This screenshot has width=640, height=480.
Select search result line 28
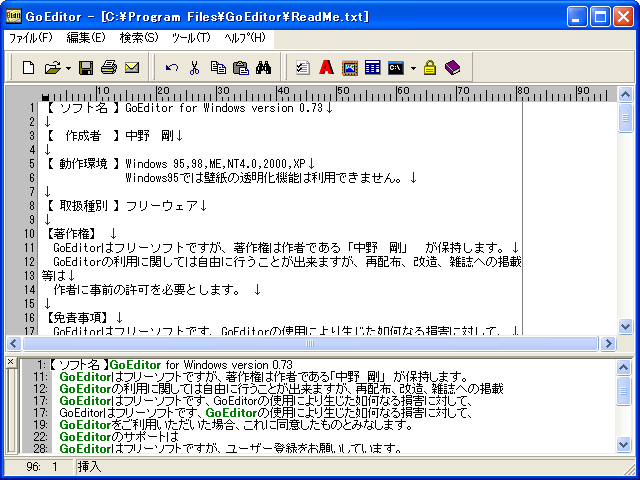(x=231, y=449)
